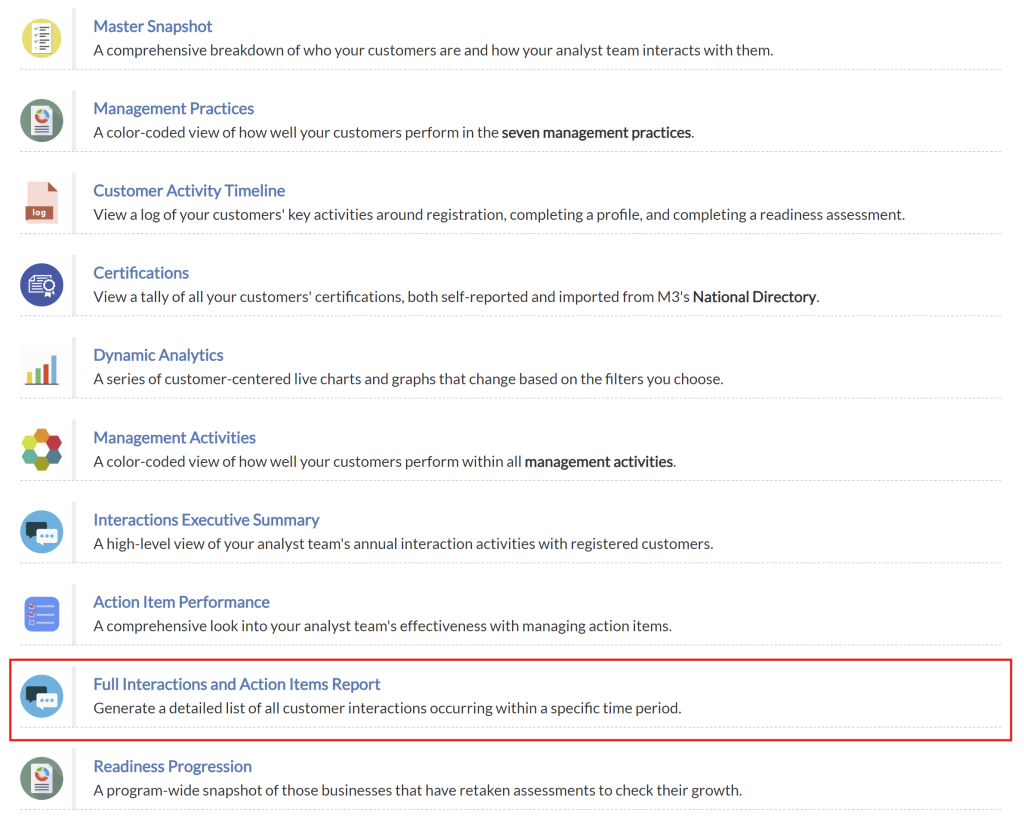
Task: Click the log file icon for Customer Activity Timeline
Action: 41,202
